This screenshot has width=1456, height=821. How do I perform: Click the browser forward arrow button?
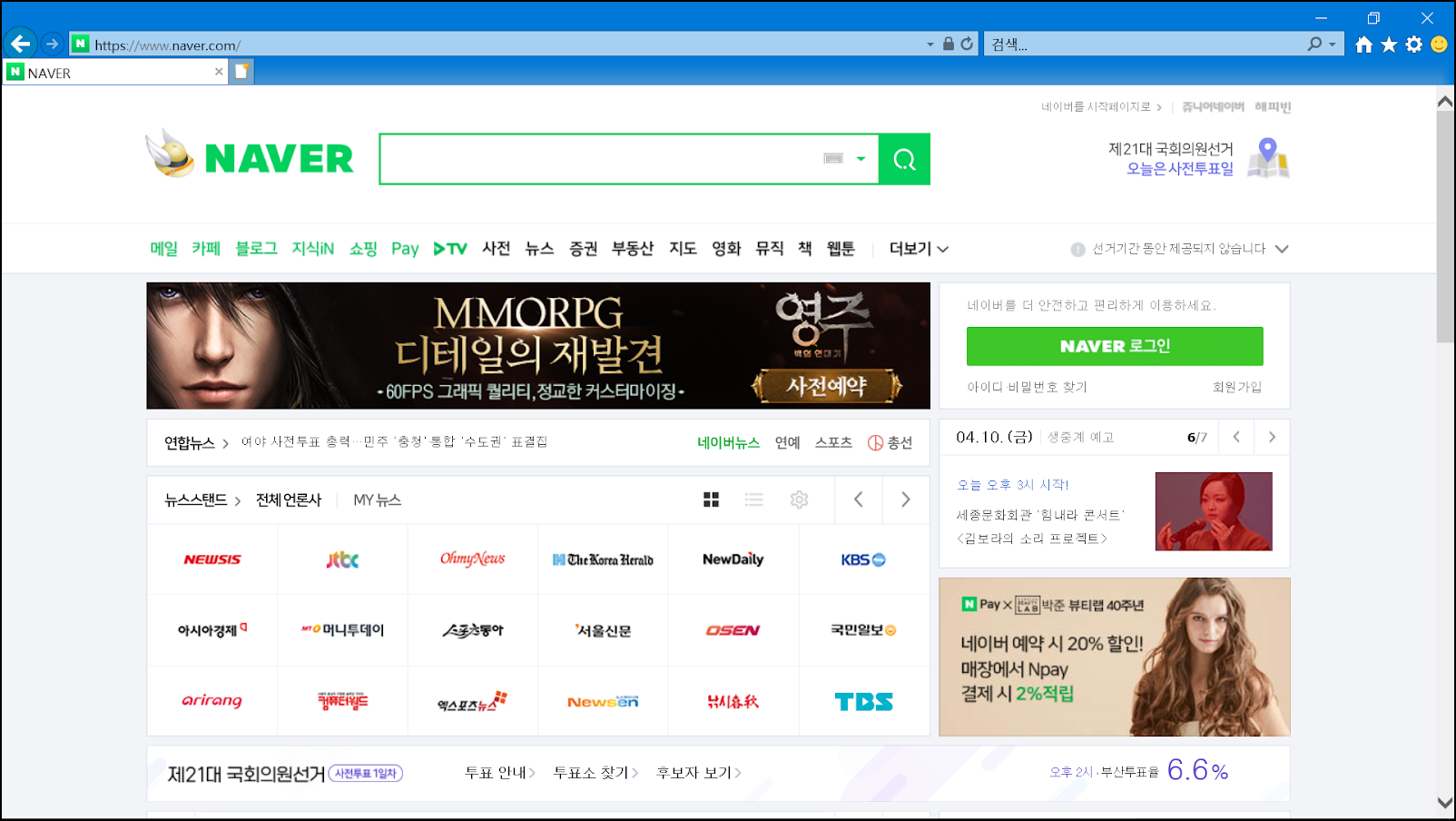point(52,44)
